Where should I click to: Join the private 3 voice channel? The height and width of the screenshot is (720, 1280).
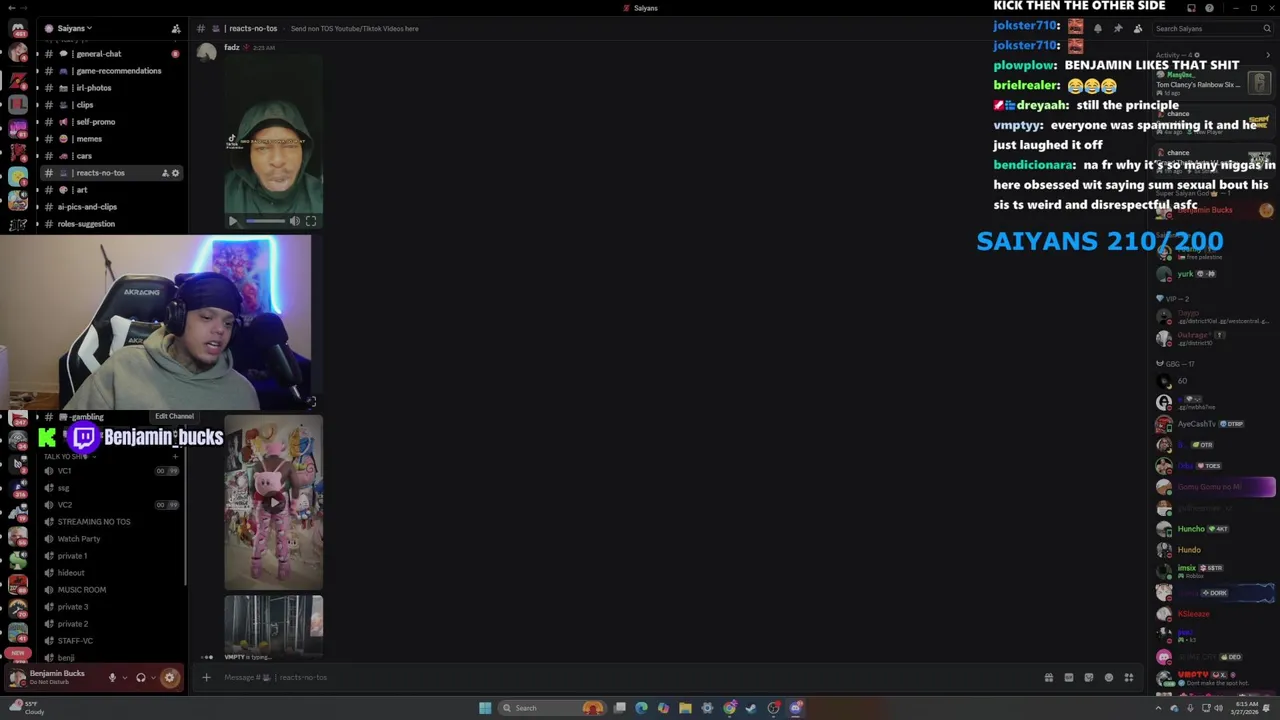click(110, 607)
